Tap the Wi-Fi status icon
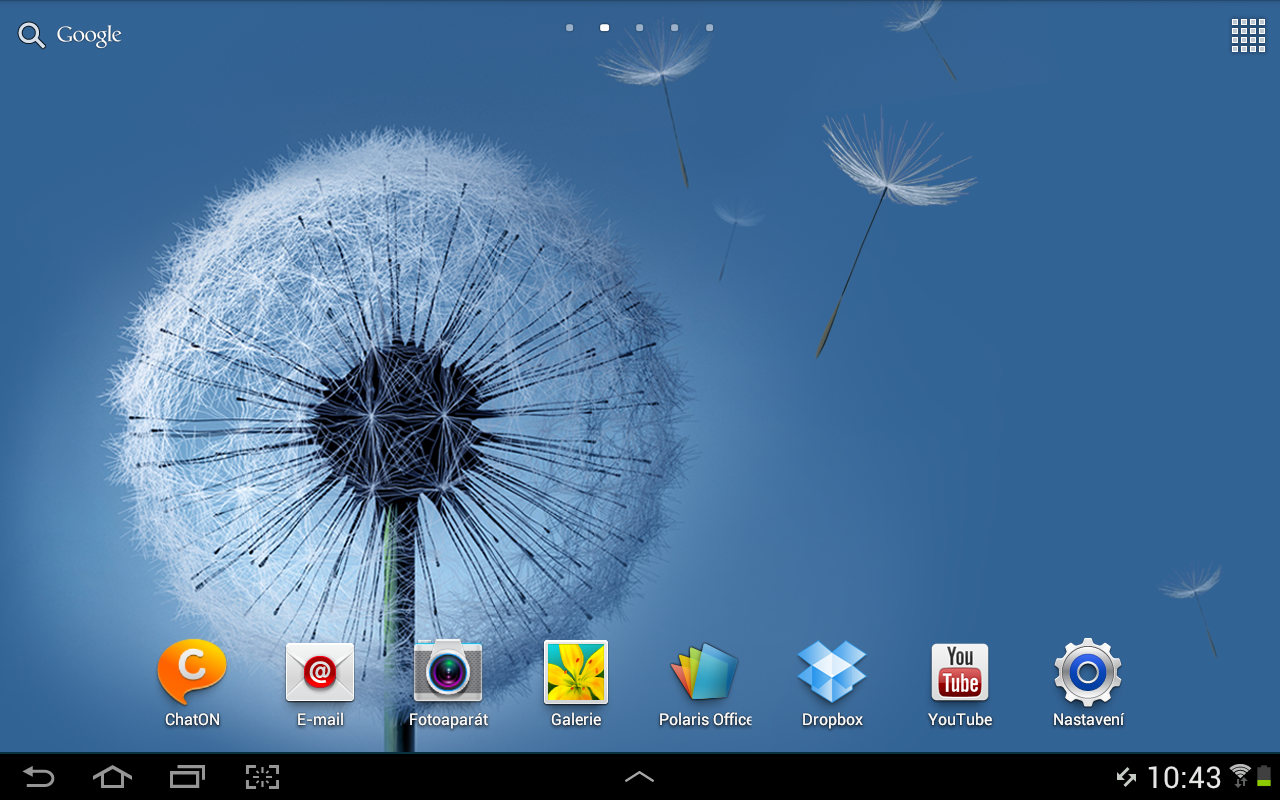1280x800 pixels. [1241, 776]
